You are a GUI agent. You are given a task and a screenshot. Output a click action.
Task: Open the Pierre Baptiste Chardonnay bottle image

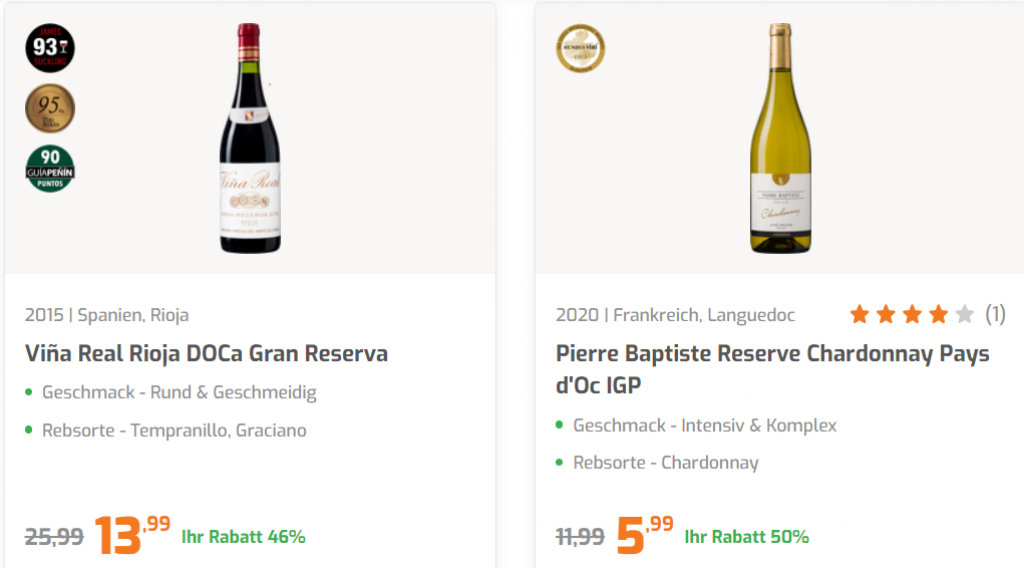pyautogui.click(x=781, y=138)
